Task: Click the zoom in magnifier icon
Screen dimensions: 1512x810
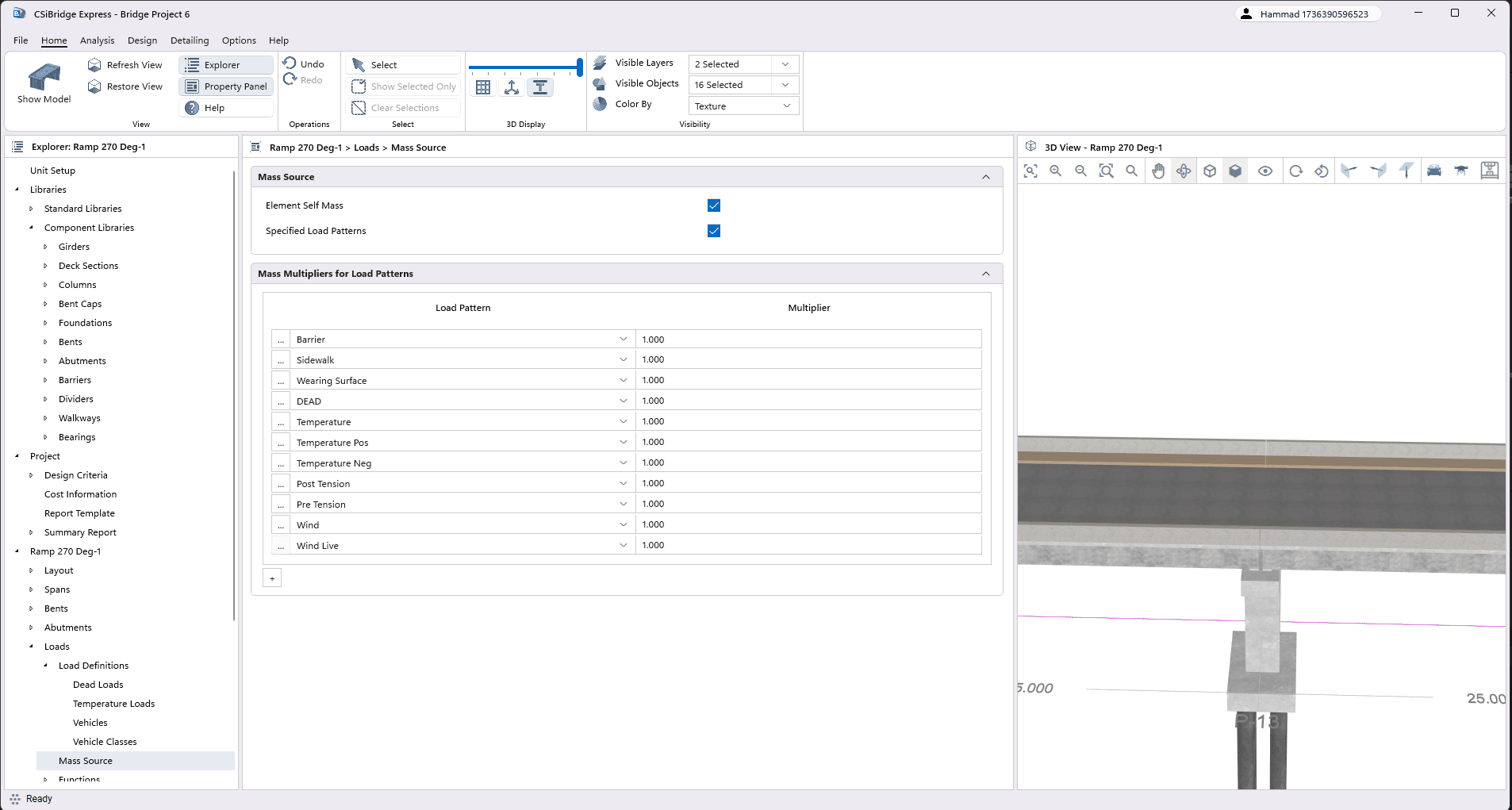Action: pyautogui.click(x=1055, y=171)
